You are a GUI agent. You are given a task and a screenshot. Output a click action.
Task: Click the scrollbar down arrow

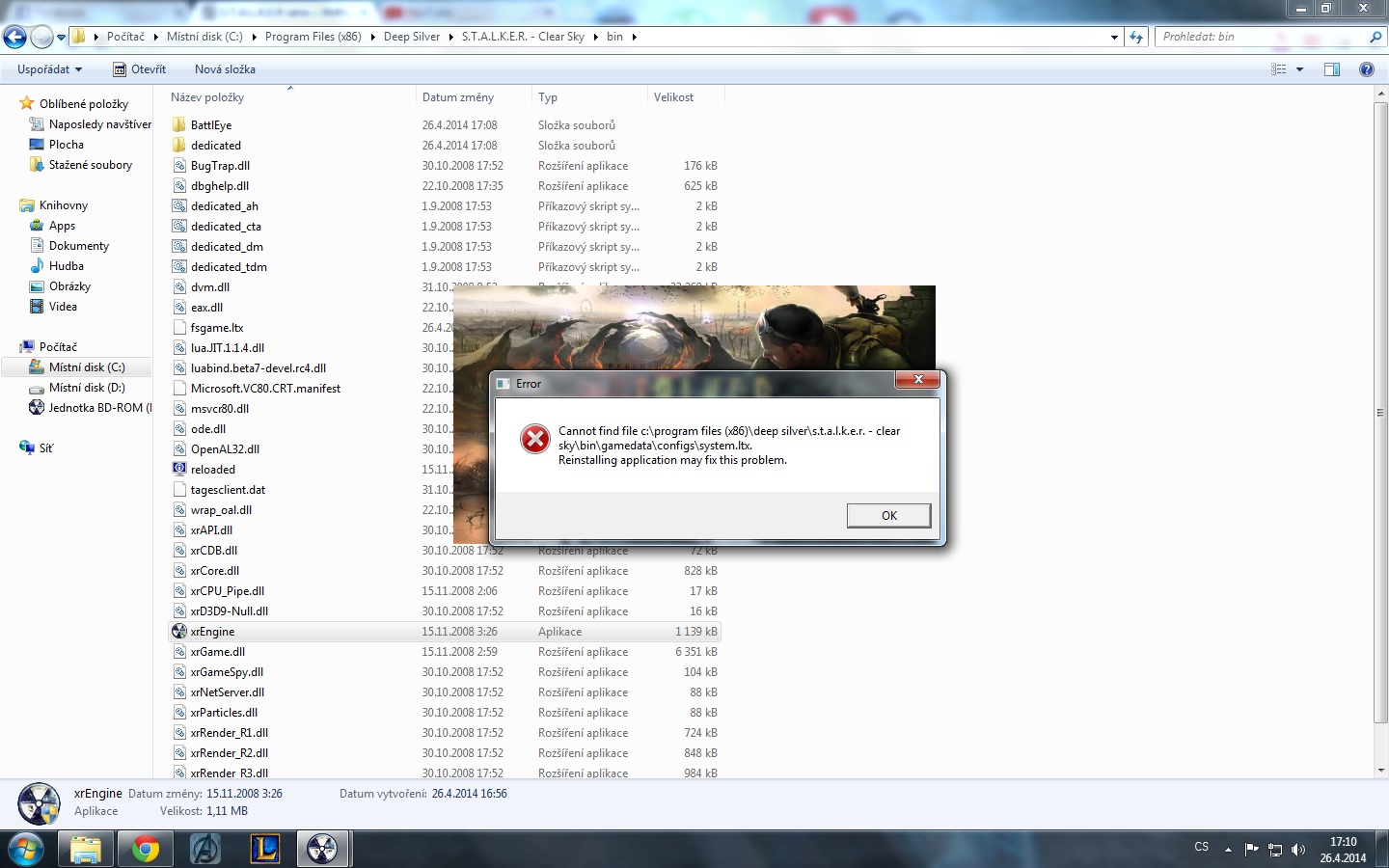pos(1380,771)
